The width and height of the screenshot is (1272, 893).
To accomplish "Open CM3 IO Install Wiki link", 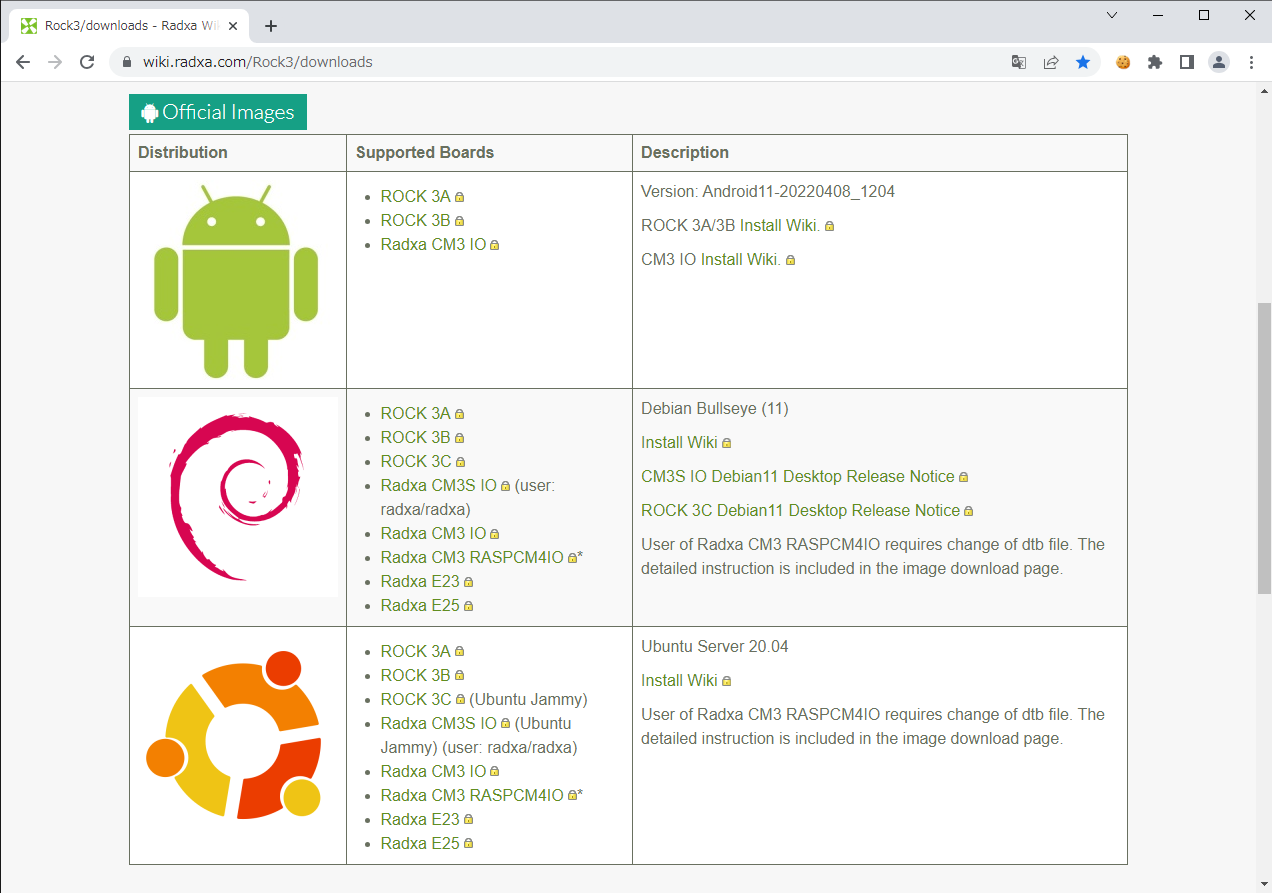I will tap(740, 259).
